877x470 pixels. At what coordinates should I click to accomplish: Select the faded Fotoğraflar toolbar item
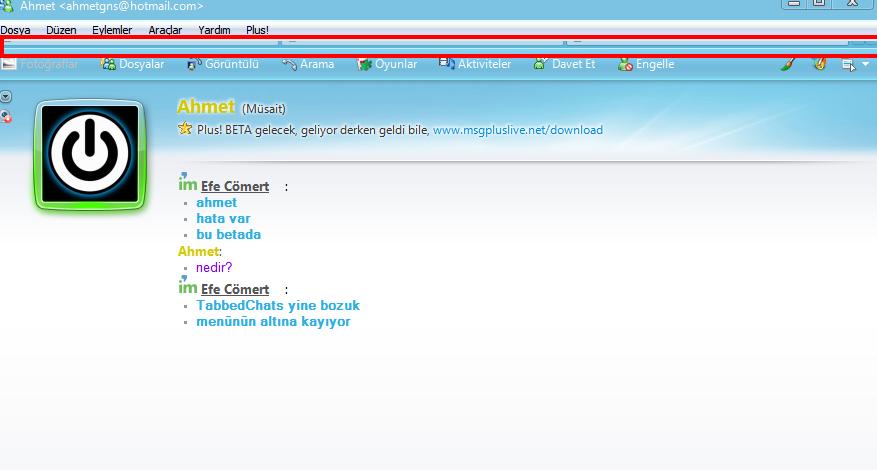pyautogui.click(x=39, y=64)
